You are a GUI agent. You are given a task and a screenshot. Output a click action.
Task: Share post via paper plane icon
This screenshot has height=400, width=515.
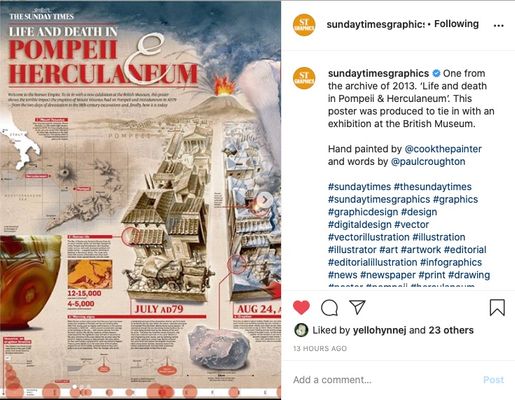[x=357, y=307]
